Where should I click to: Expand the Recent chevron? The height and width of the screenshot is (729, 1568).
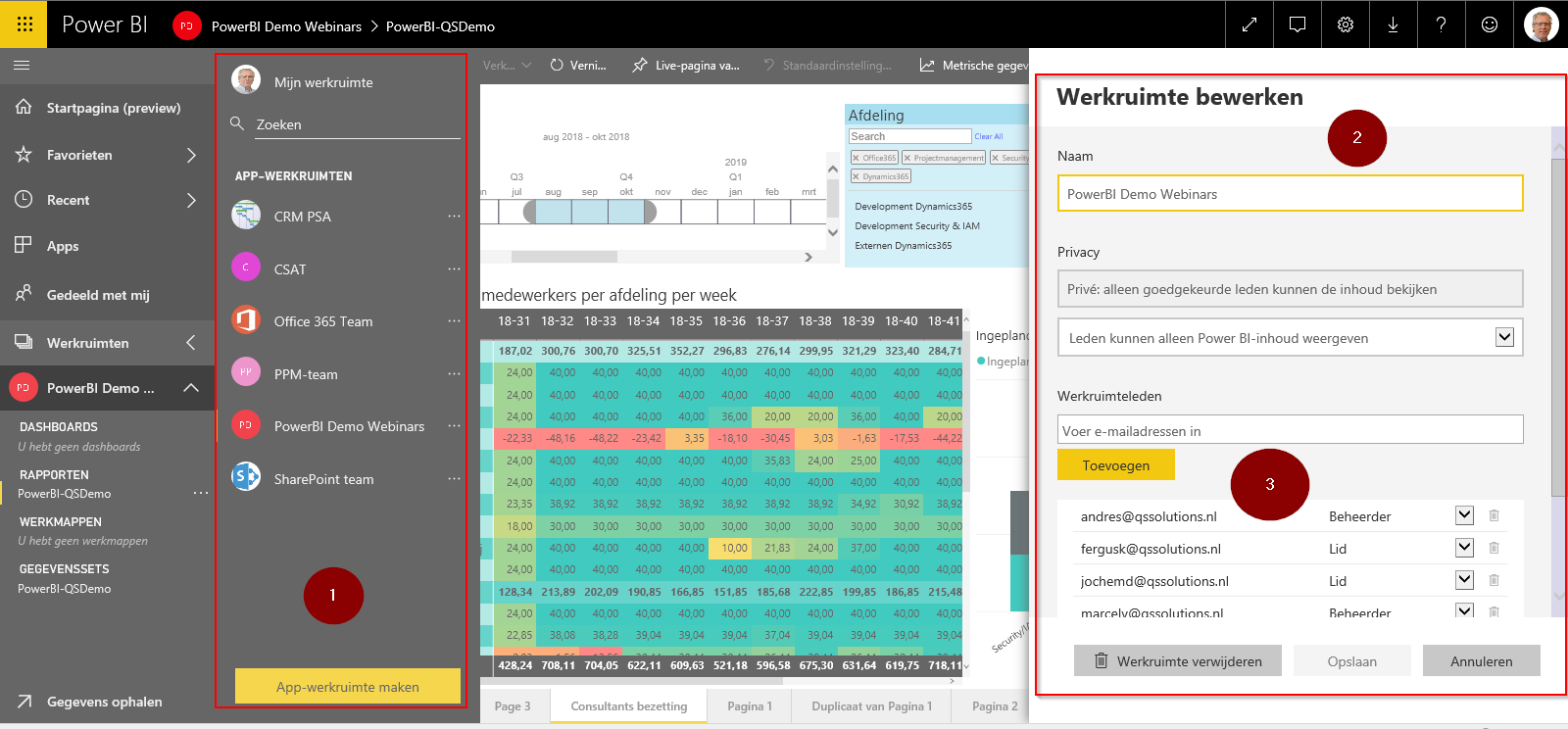point(191,200)
